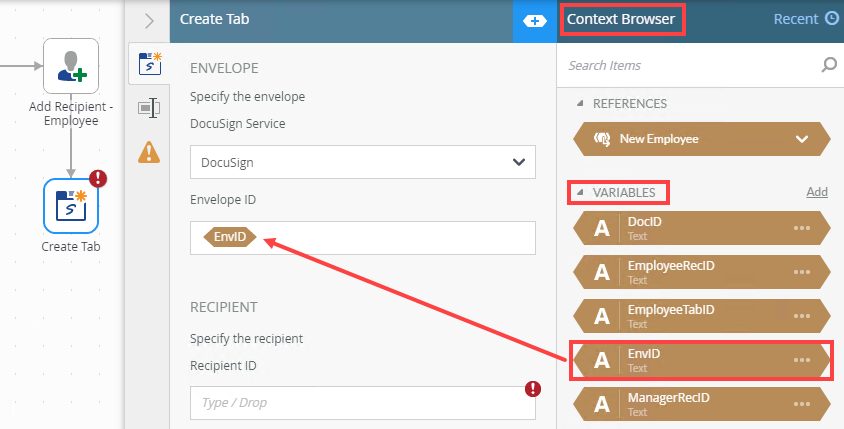Open the Recent items tab
The height and width of the screenshot is (429, 844).
pos(805,19)
